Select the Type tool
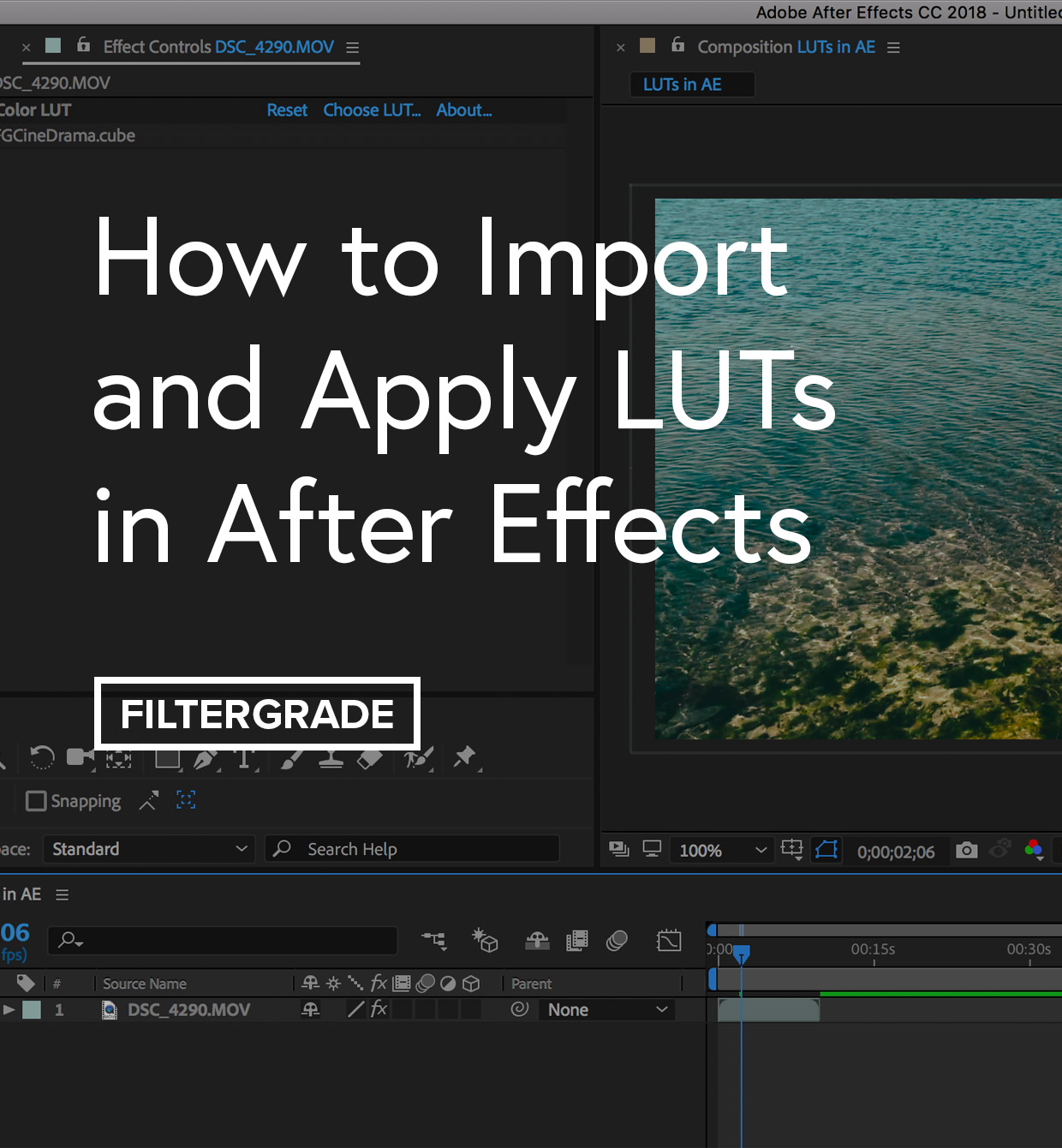 [x=245, y=758]
